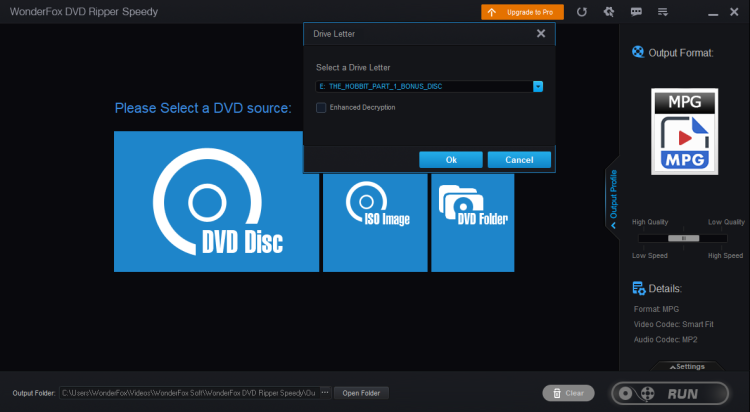Open the feedback chat bubble icon
Viewport: 750px width, 412px height.
coord(636,12)
